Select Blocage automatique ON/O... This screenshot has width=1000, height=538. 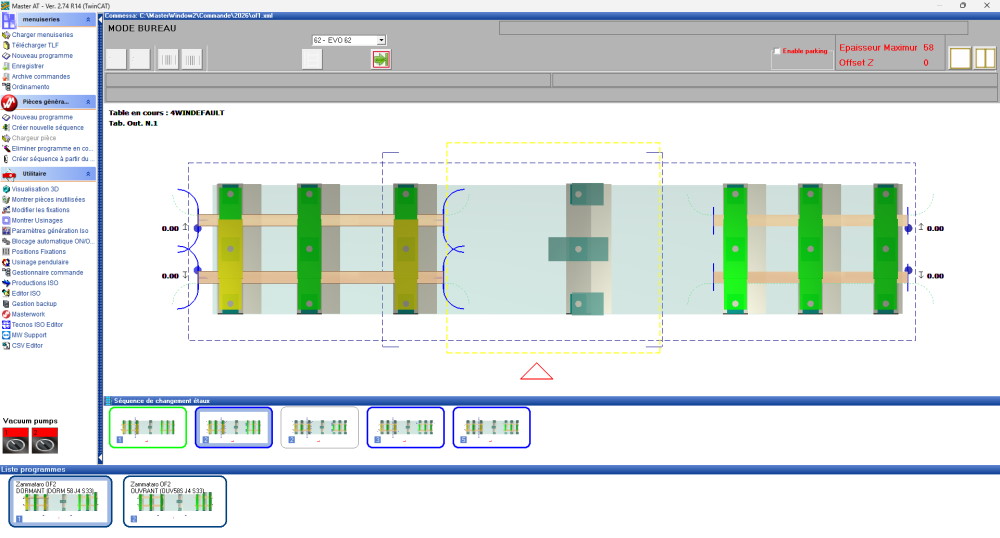coord(52,242)
